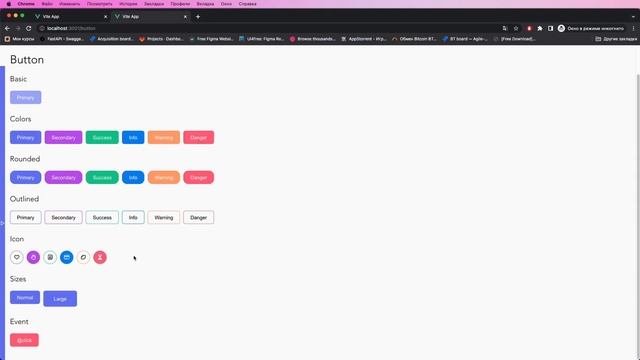This screenshot has width=640, height=360.
Task: Click the Colors Primary button
Action: (25, 138)
